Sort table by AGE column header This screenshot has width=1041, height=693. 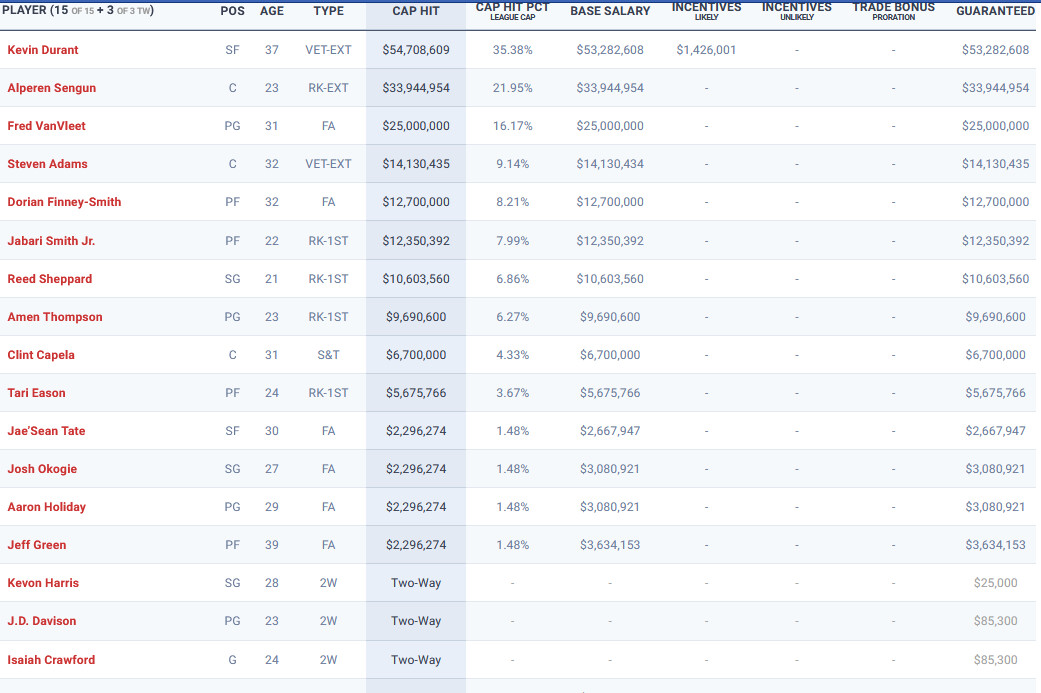[272, 11]
